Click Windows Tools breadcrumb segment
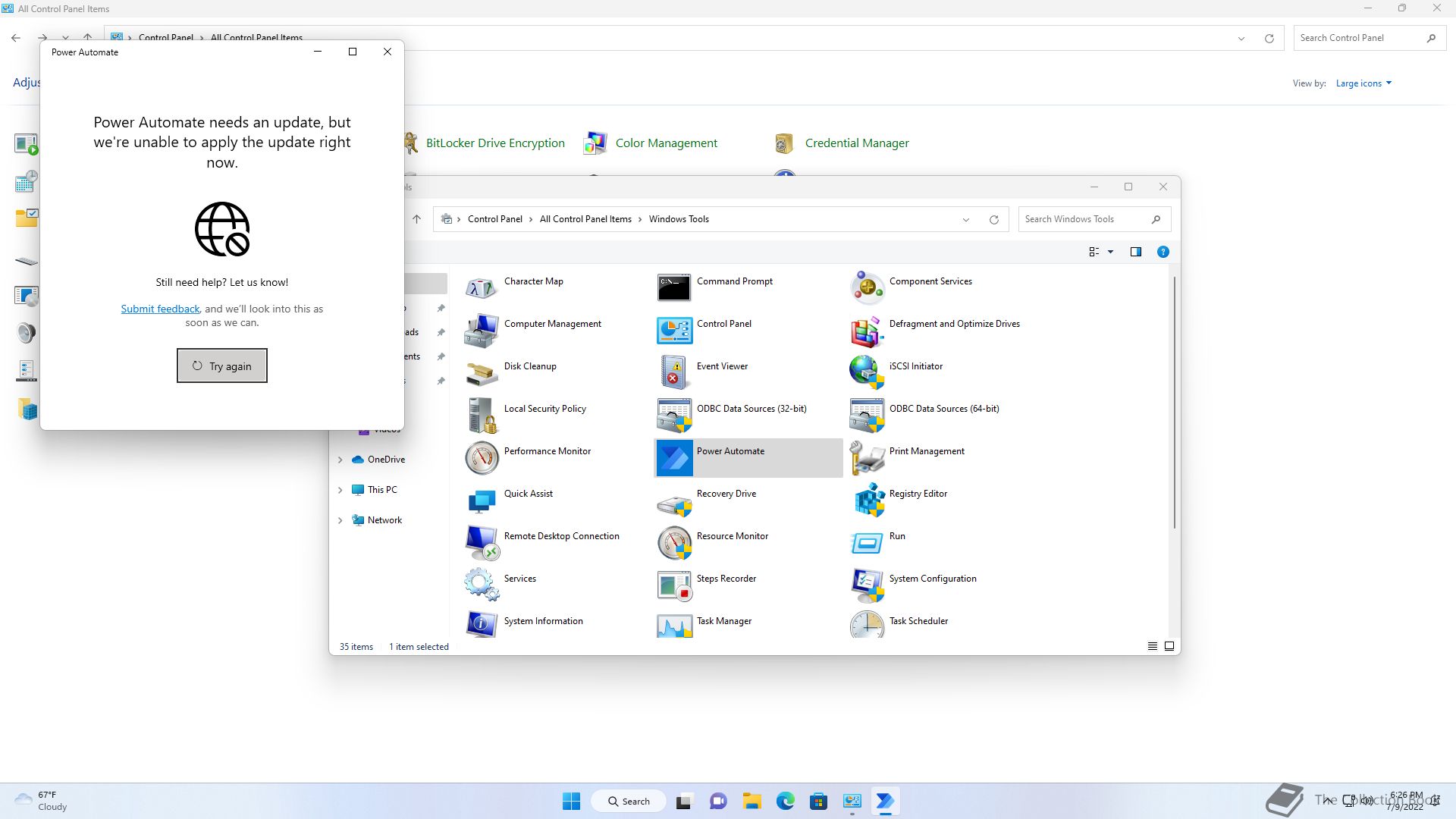 [x=679, y=219]
